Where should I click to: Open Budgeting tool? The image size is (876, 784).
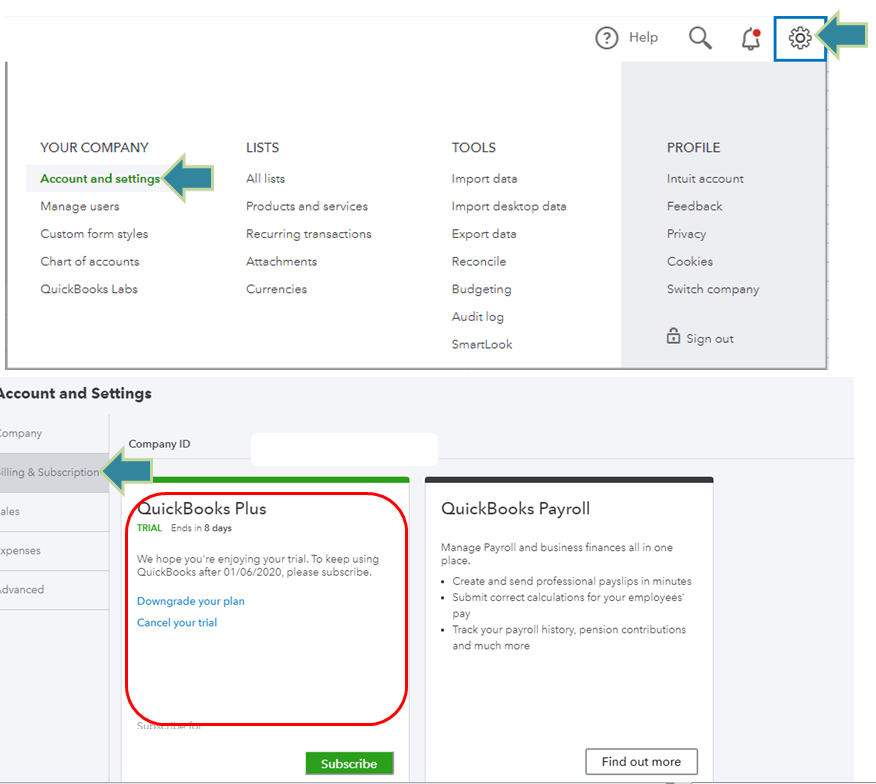(482, 289)
